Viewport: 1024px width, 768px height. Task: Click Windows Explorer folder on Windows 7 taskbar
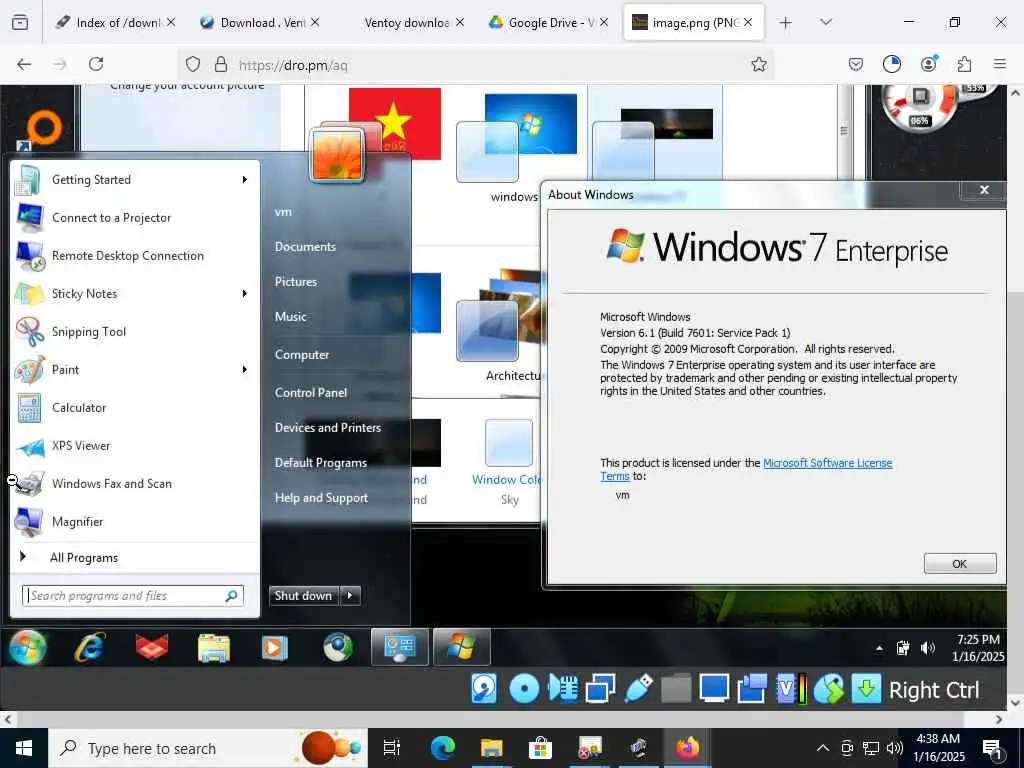click(x=214, y=648)
